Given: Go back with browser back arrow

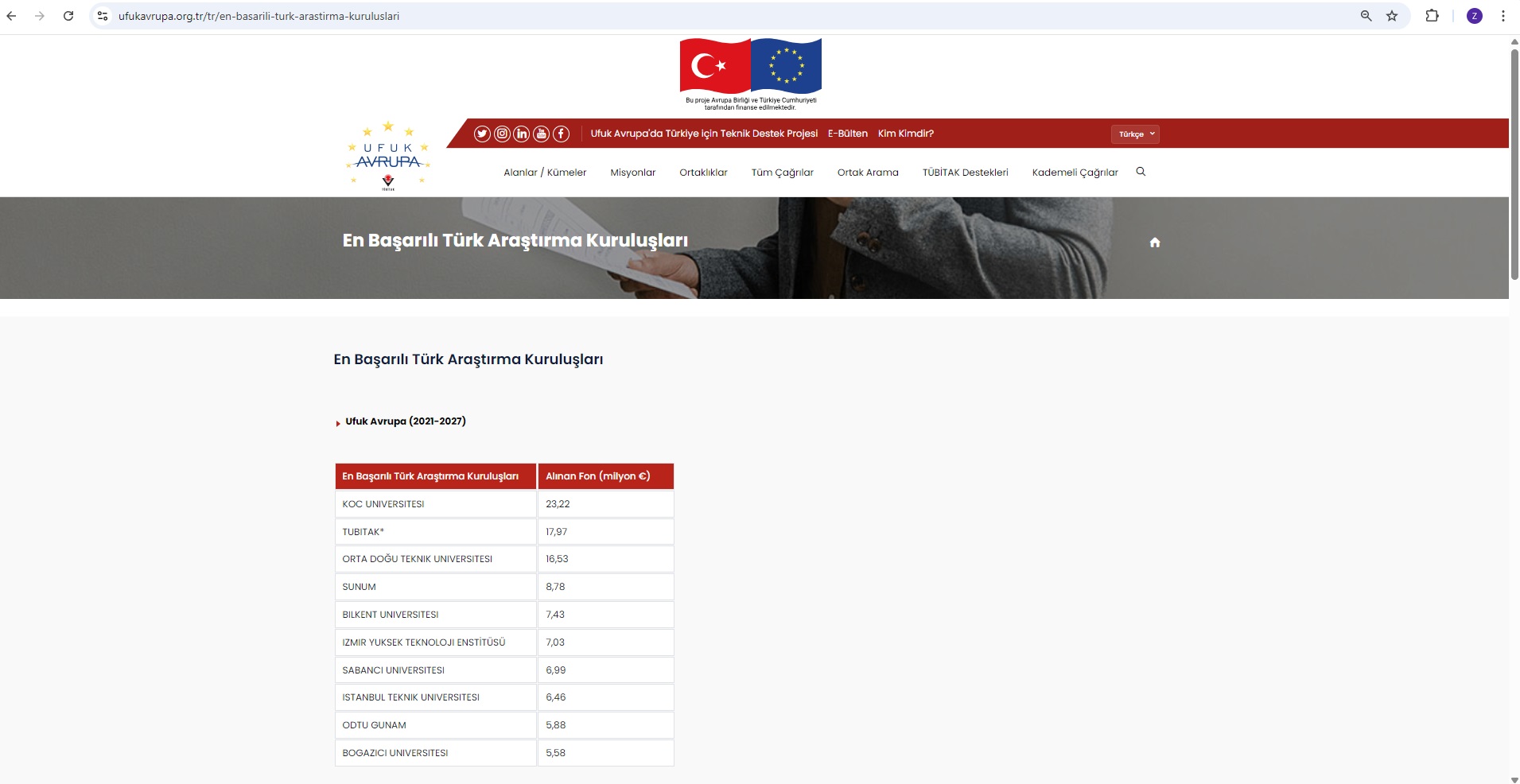Looking at the screenshot, I should pyautogui.click(x=11, y=16).
